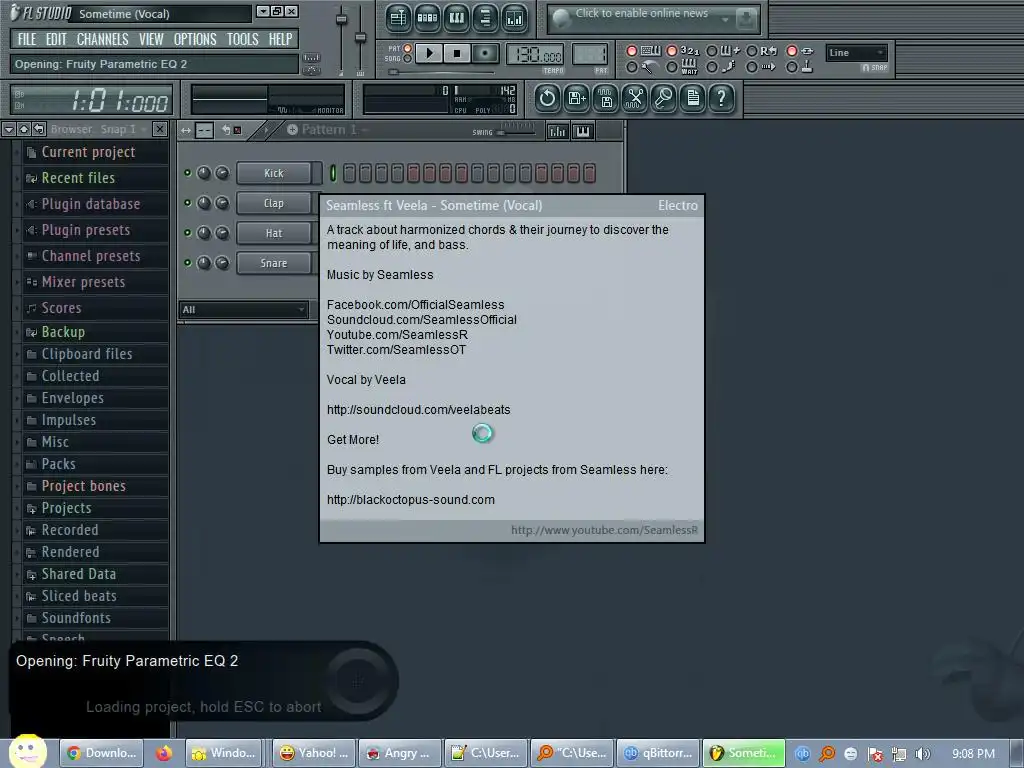Open keyboard editor icon in step sequencer
This screenshot has height=768, width=1024.
(x=583, y=131)
